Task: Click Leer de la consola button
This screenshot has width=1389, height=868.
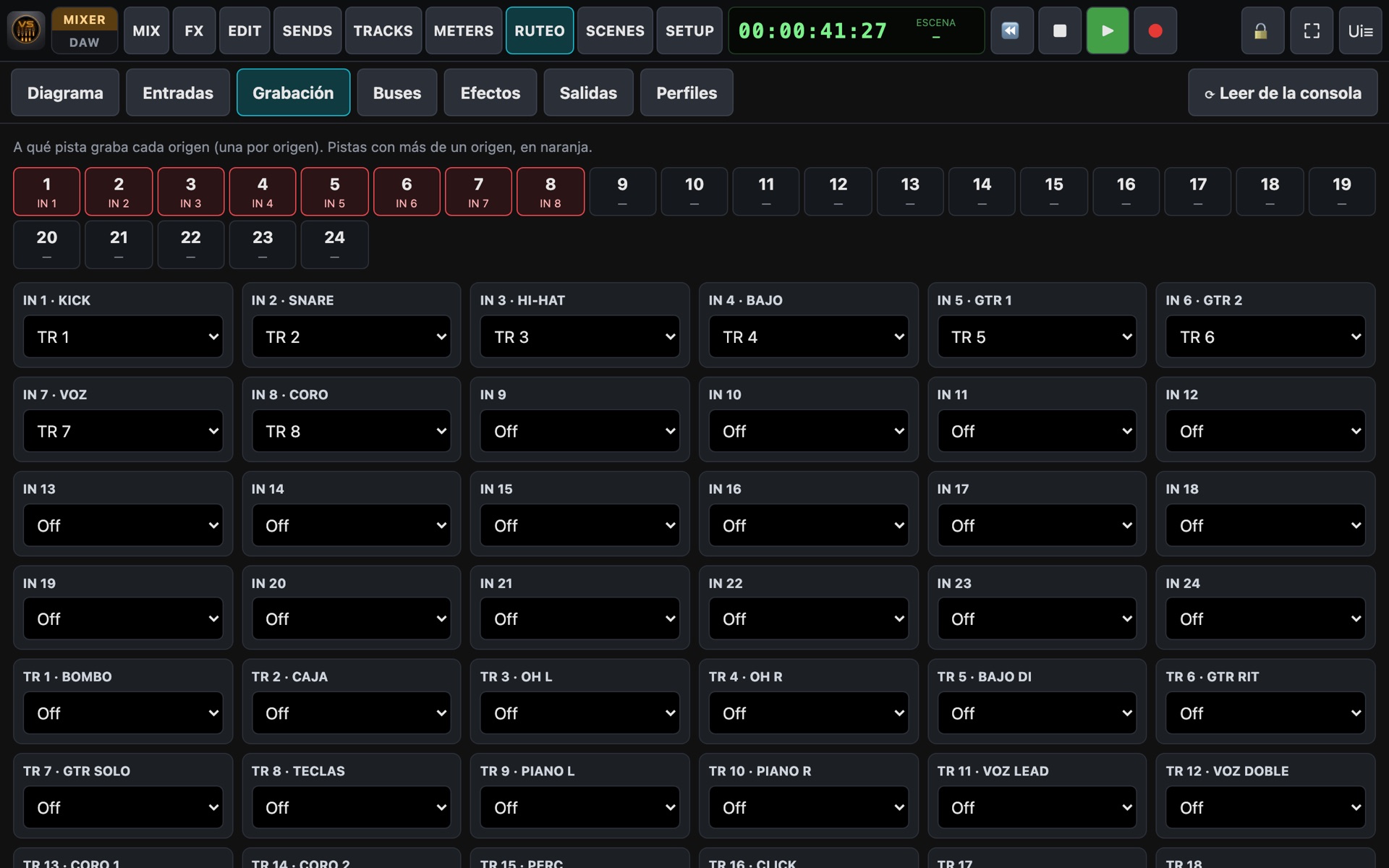Action: pyautogui.click(x=1283, y=93)
